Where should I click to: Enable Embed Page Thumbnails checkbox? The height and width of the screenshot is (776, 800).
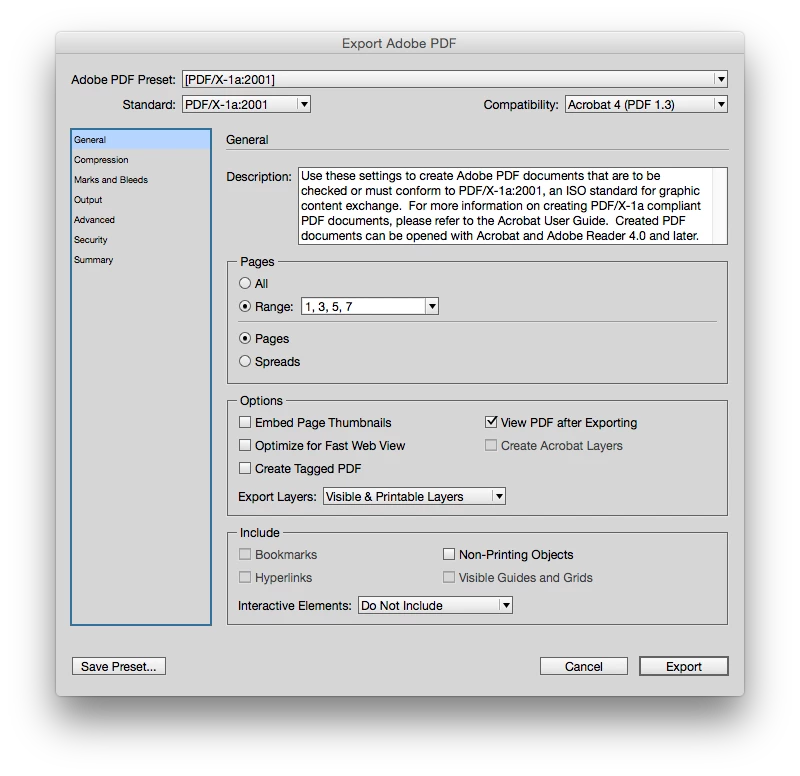245,422
